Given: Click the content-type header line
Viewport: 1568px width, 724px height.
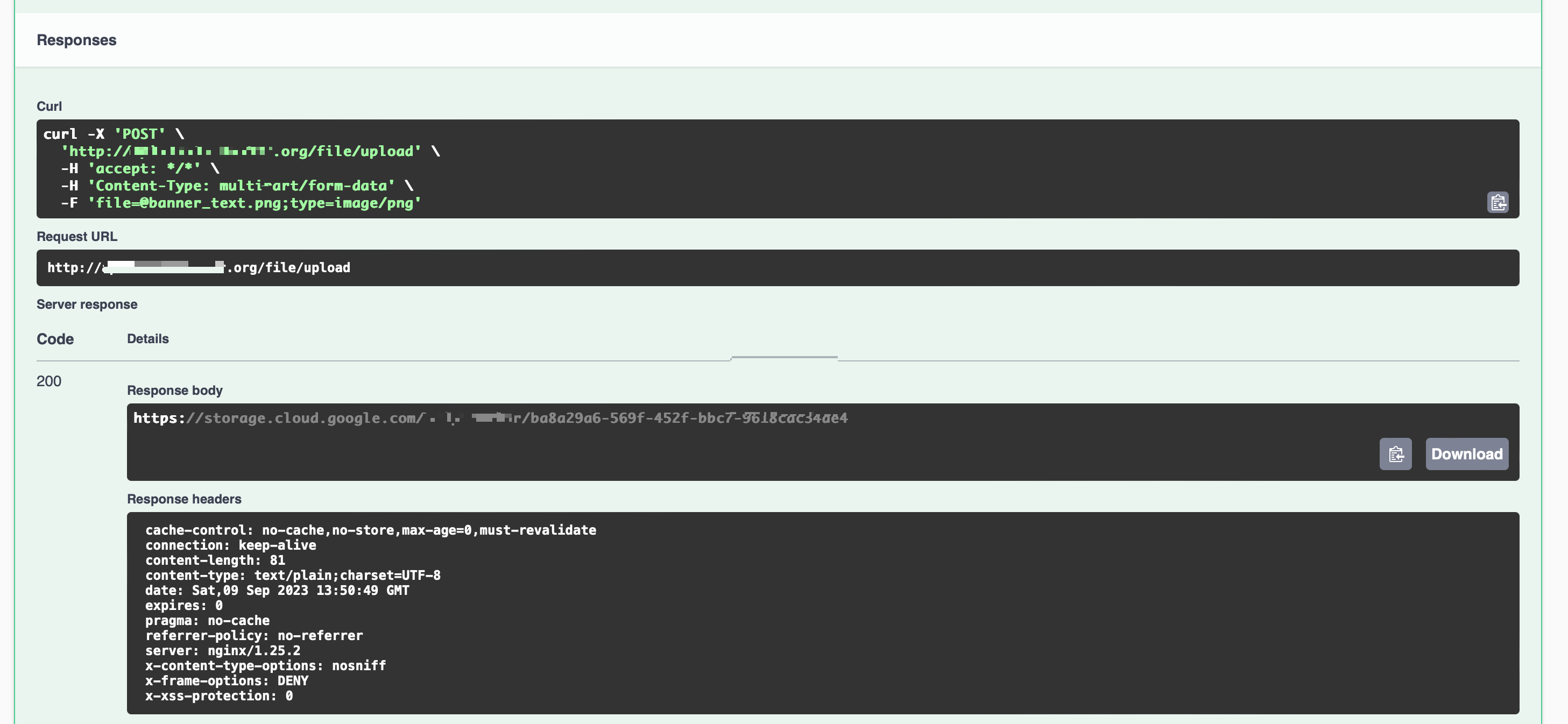Looking at the screenshot, I should (x=292, y=575).
